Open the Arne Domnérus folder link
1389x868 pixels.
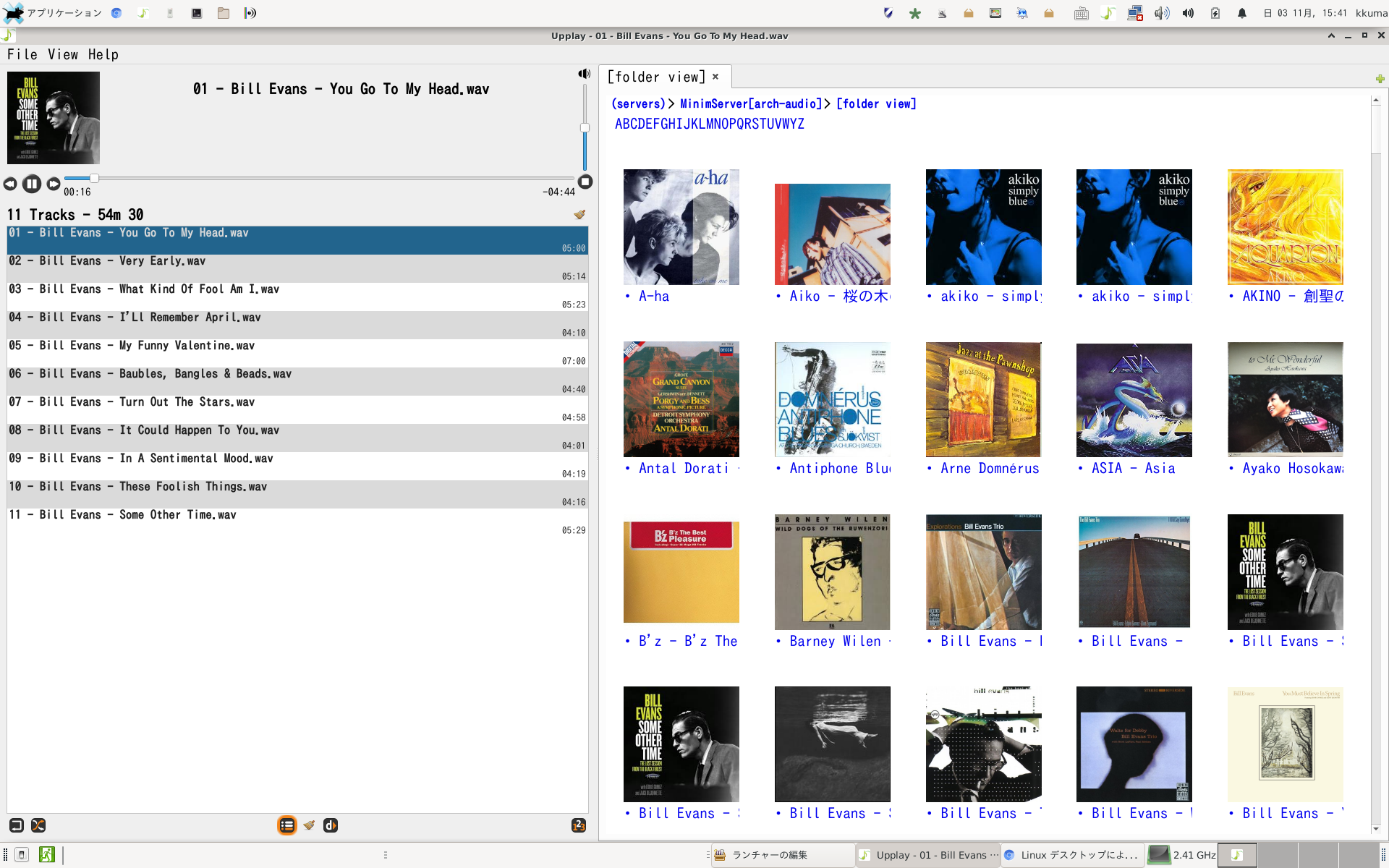[x=990, y=468]
